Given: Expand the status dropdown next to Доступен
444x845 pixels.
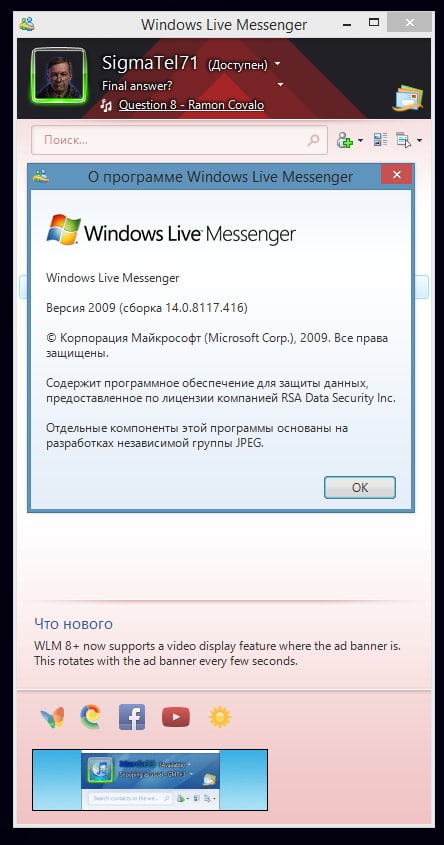Looking at the screenshot, I should 278,64.
